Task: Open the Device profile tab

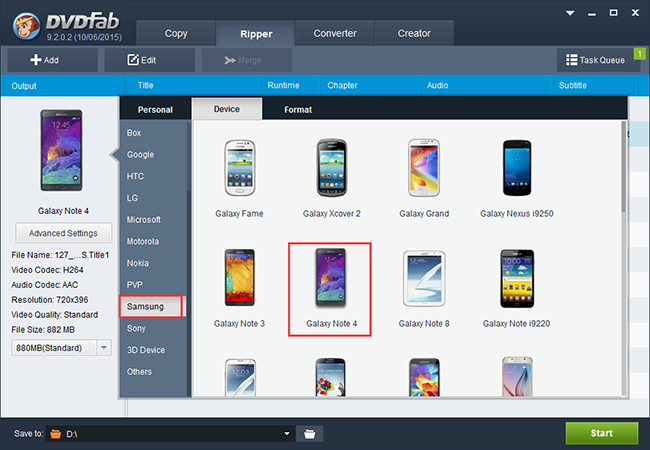Action: pos(227,109)
